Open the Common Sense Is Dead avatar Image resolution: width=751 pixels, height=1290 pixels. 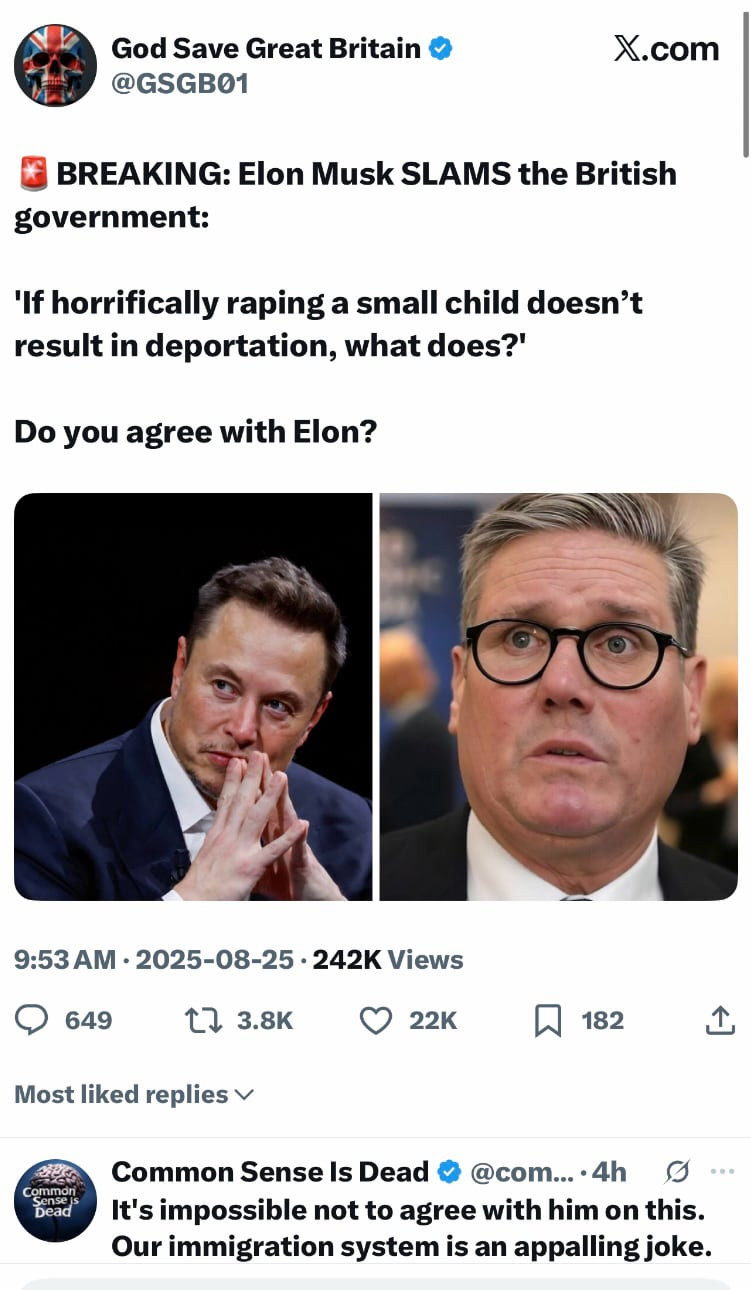click(56, 1200)
